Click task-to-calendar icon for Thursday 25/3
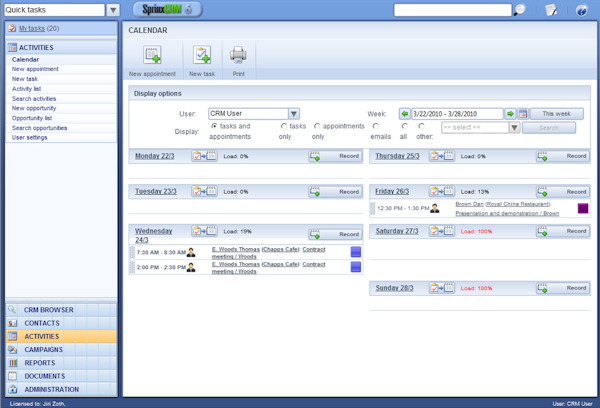This screenshot has width=600, height=408. coord(442,156)
